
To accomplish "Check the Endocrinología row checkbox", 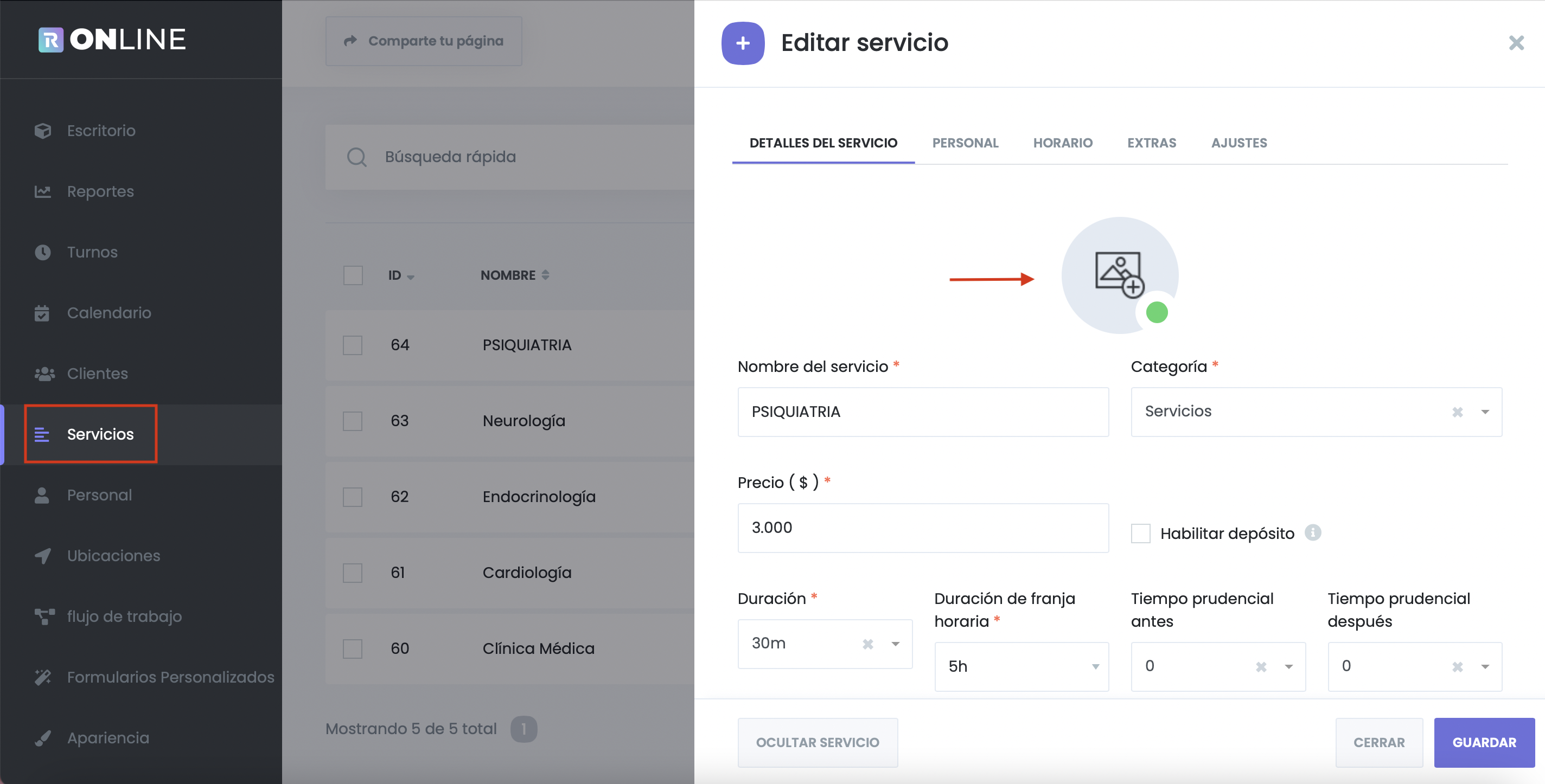I will click(353, 497).
